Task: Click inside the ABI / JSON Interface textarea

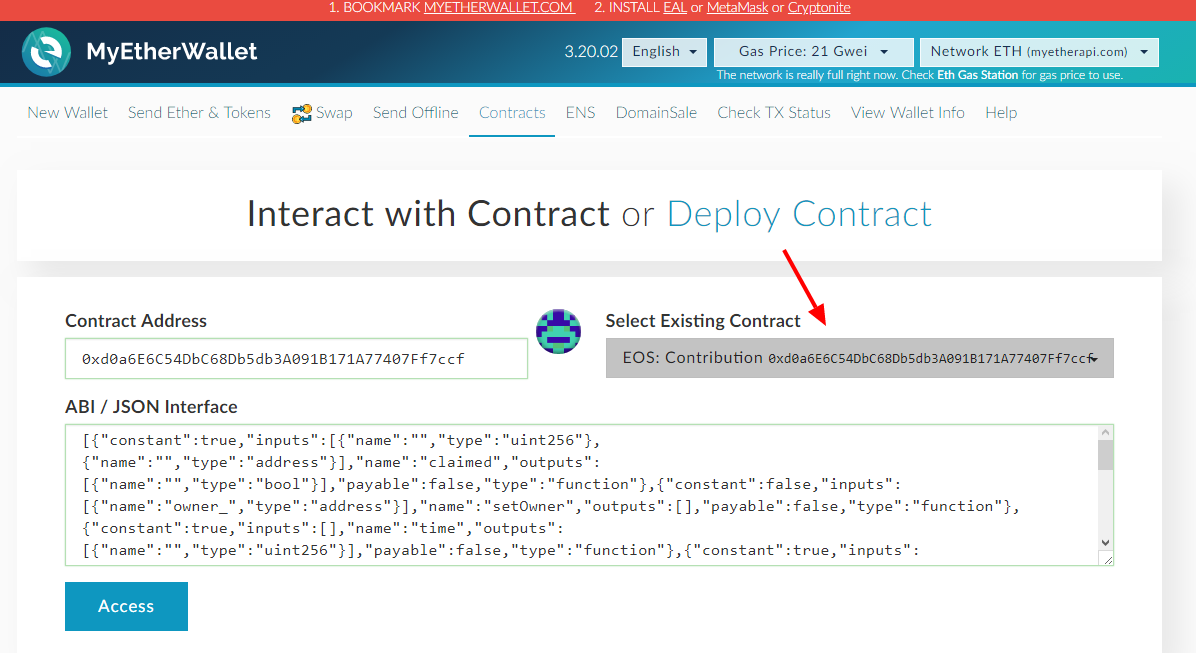Action: coord(581,495)
